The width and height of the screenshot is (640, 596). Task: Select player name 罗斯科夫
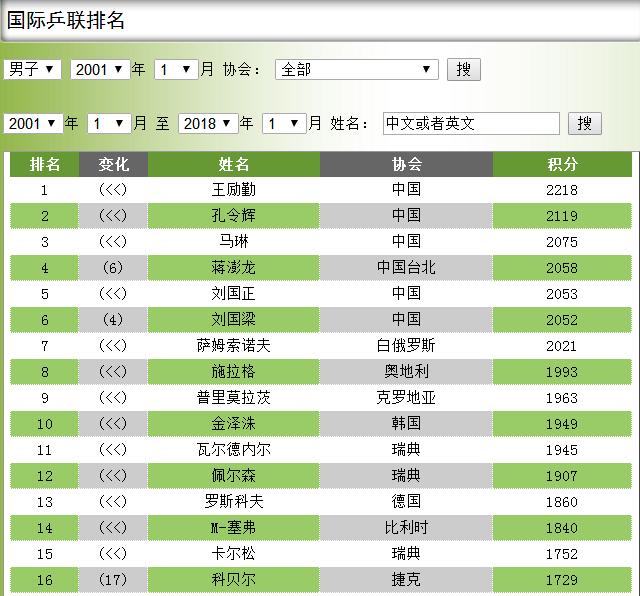click(x=234, y=502)
